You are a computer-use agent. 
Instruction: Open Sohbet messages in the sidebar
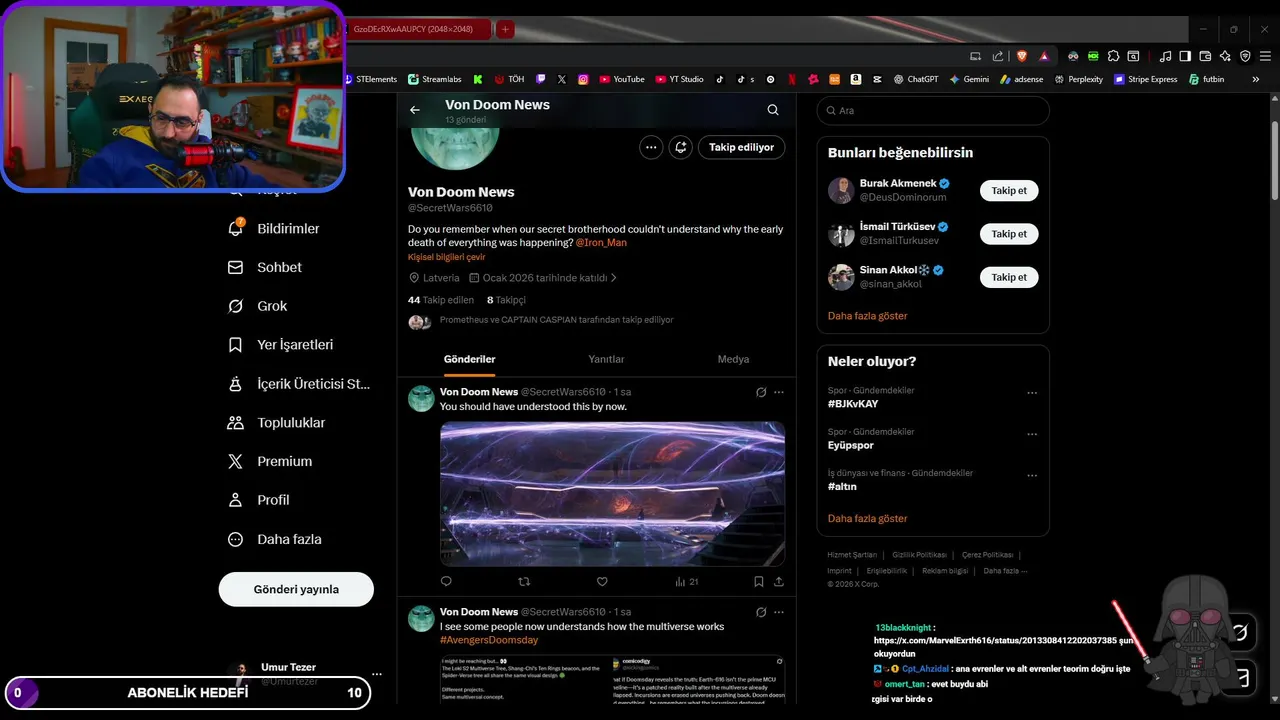coord(265,267)
